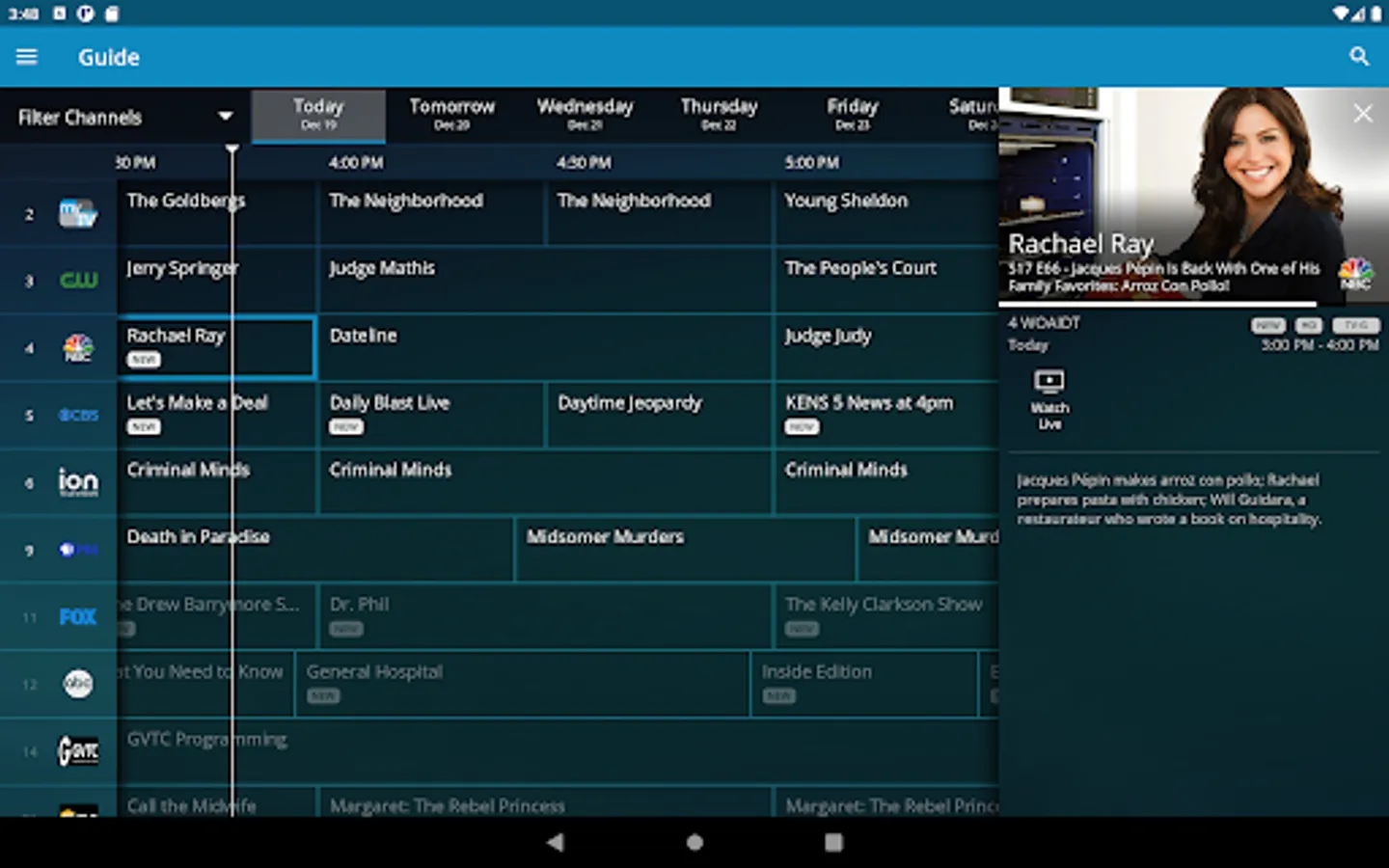Tap the Android back navigation button
This screenshot has height=868, width=1389.
[555, 842]
